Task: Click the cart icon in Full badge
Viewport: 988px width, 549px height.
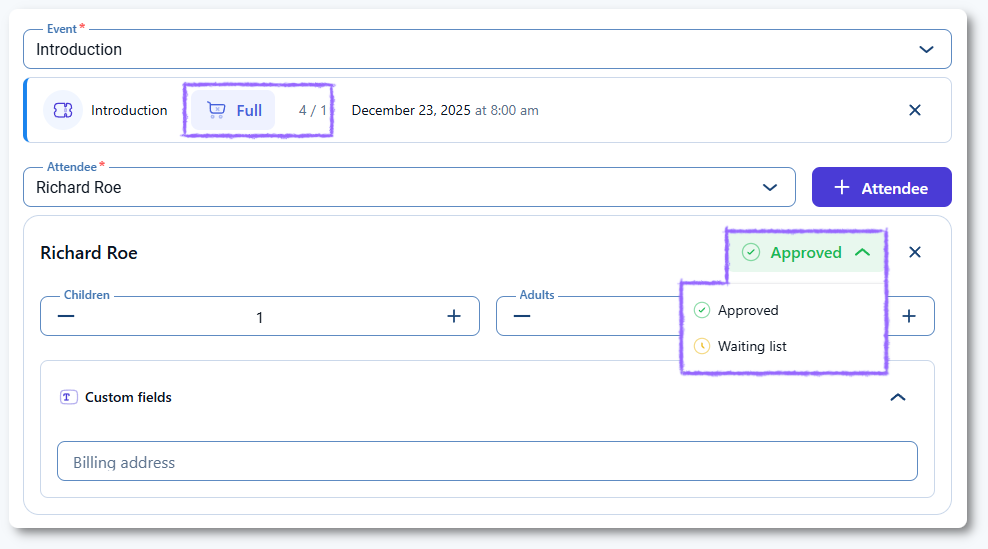Action: point(216,110)
